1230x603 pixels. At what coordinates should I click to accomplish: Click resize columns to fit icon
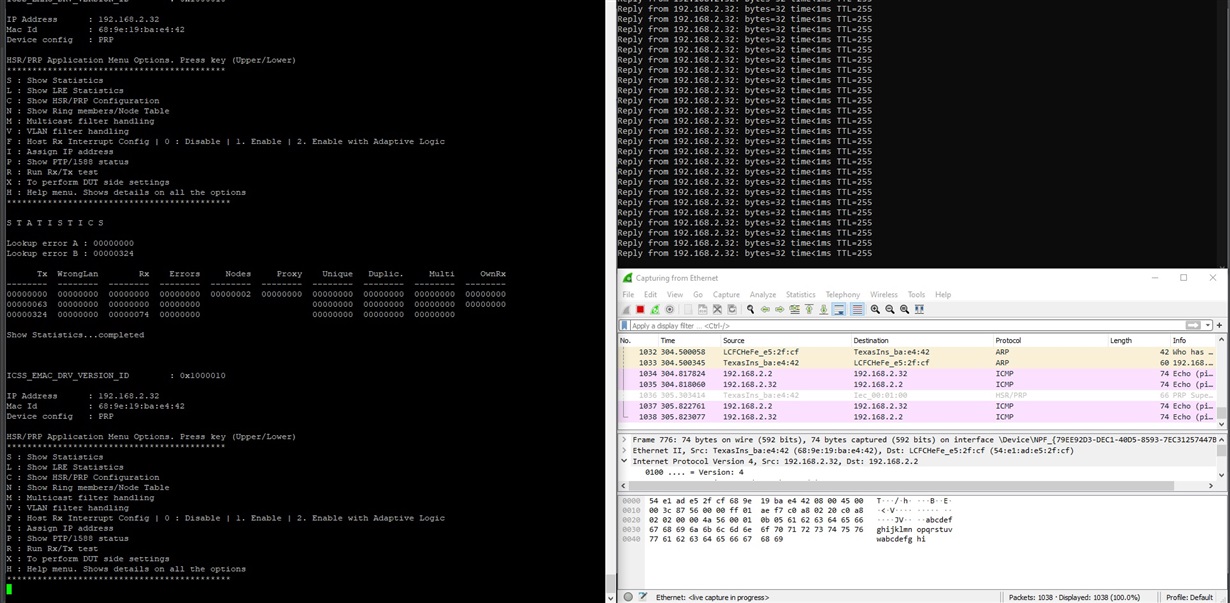click(x=919, y=310)
